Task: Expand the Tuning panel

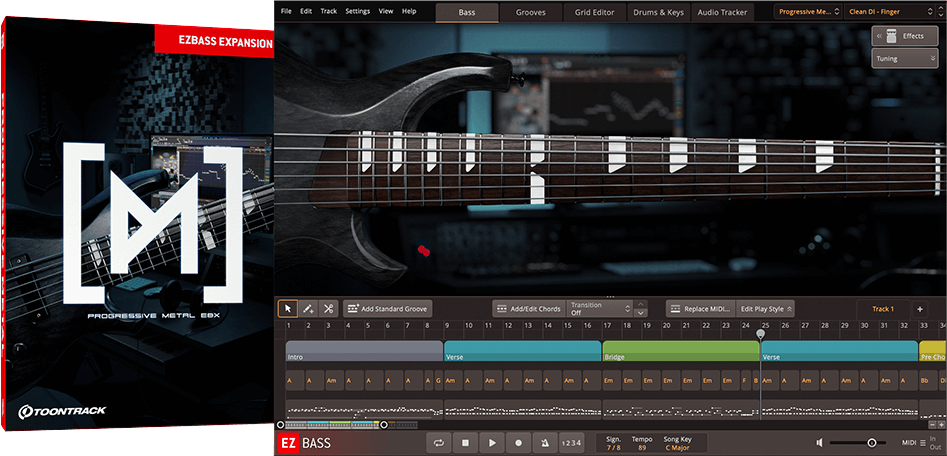Action: click(904, 59)
